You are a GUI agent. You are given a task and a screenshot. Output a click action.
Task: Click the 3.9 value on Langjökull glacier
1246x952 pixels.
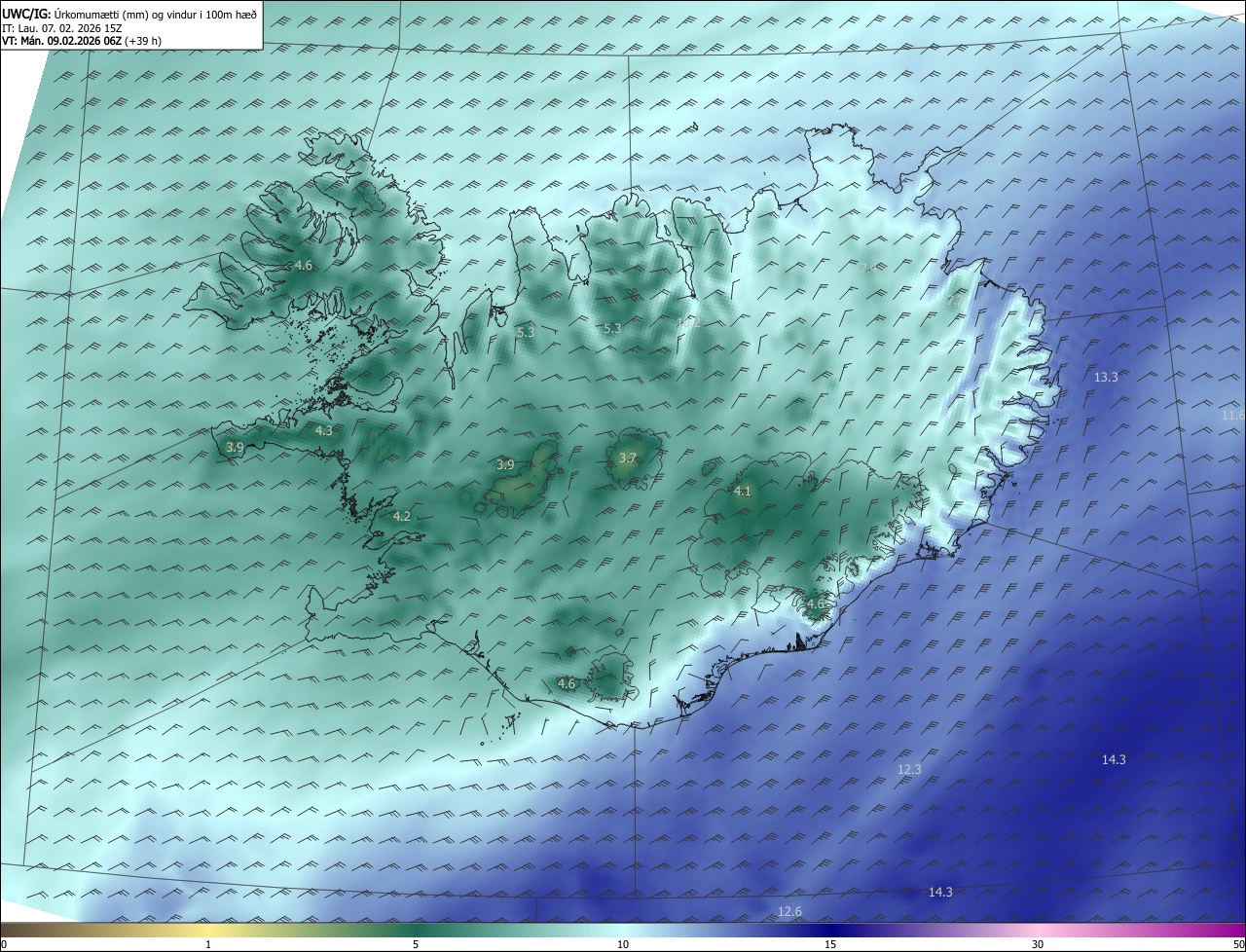505,465
